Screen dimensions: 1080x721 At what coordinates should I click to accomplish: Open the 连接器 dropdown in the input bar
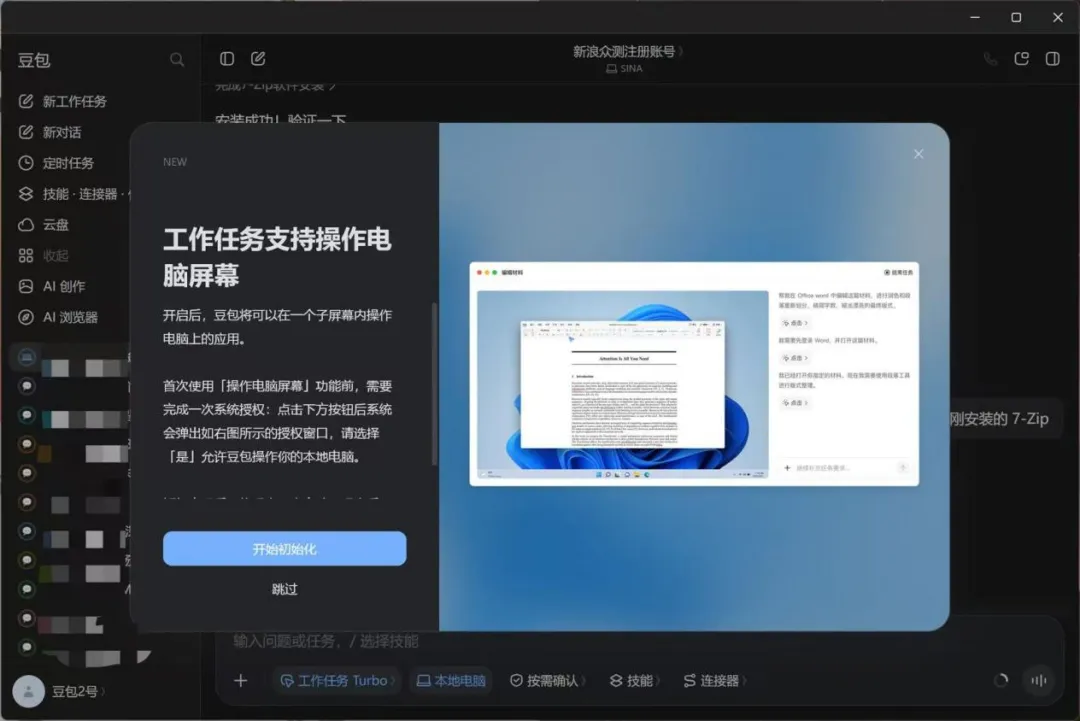[x=714, y=680]
